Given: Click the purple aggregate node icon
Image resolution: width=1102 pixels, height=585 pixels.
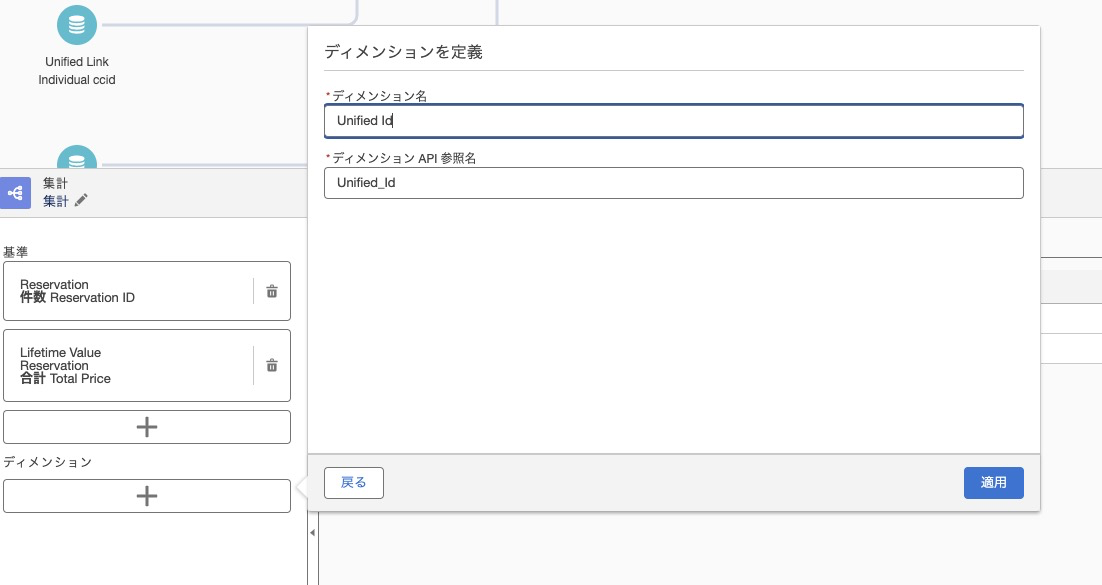Looking at the screenshot, I should [x=16, y=192].
